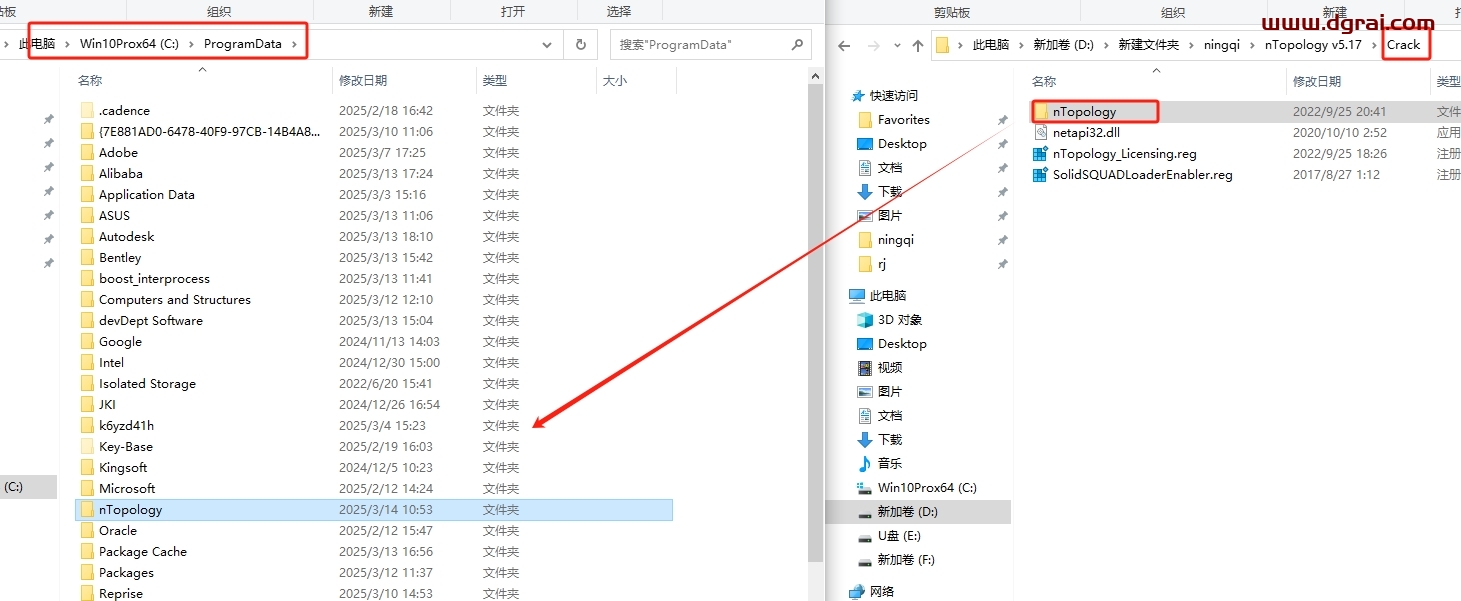The height and width of the screenshot is (601, 1461).
Task: Expand chevron after Win10Prox64 (C:) in address bar
Action: point(191,45)
